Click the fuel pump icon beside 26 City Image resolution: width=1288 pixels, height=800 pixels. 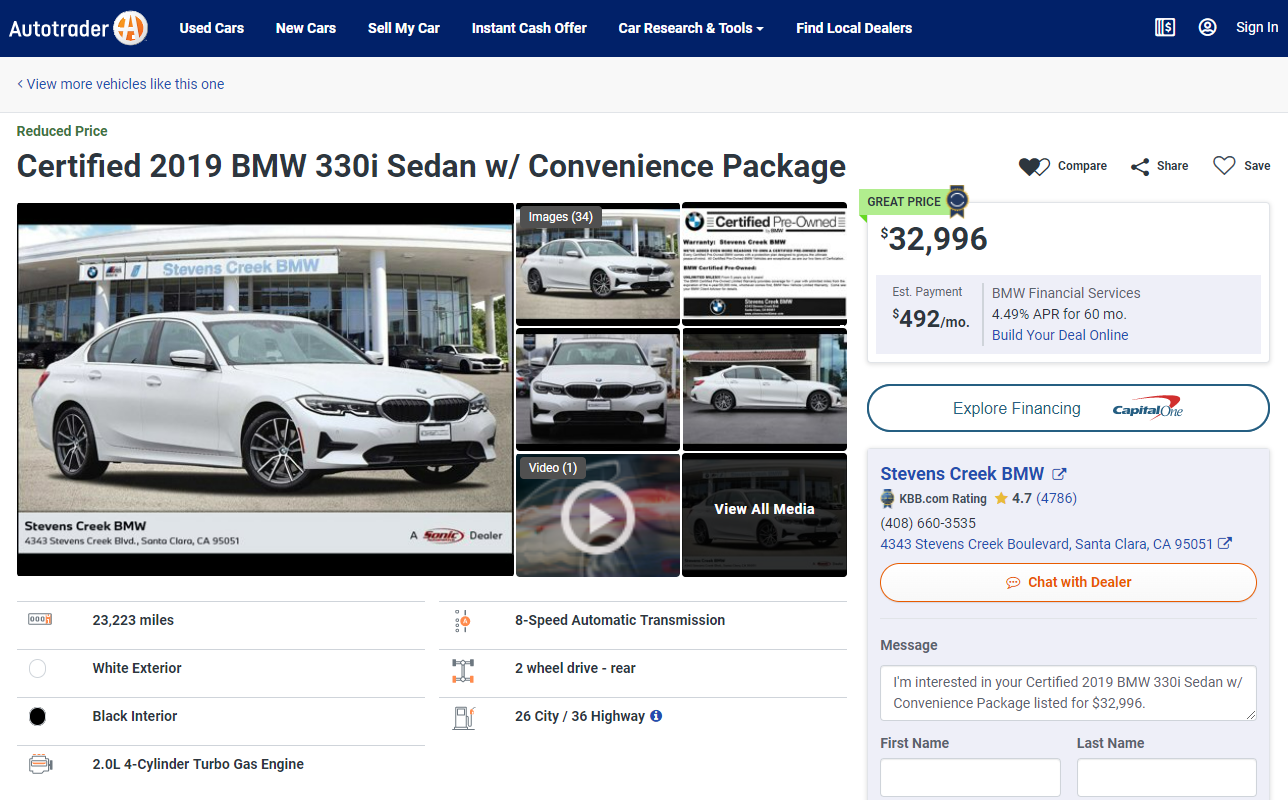tap(462, 717)
